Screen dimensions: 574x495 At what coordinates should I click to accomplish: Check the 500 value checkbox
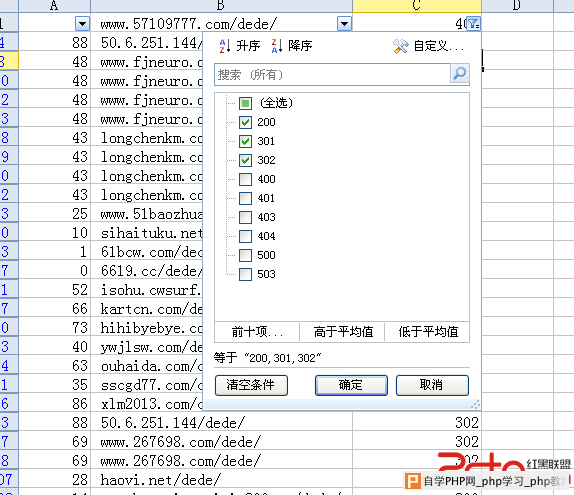point(245,255)
